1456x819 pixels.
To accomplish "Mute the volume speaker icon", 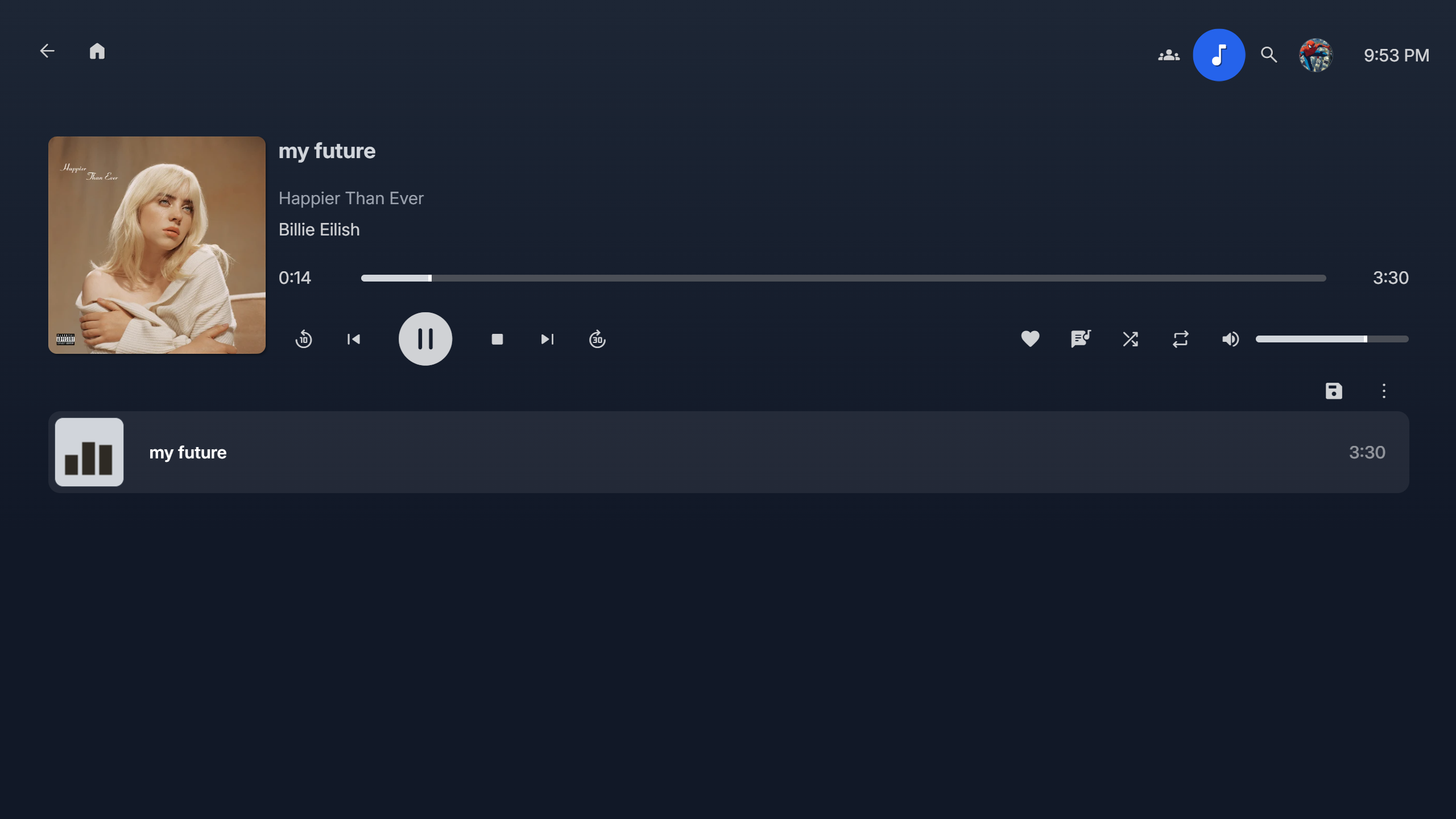I will click(x=1230, y=339).
